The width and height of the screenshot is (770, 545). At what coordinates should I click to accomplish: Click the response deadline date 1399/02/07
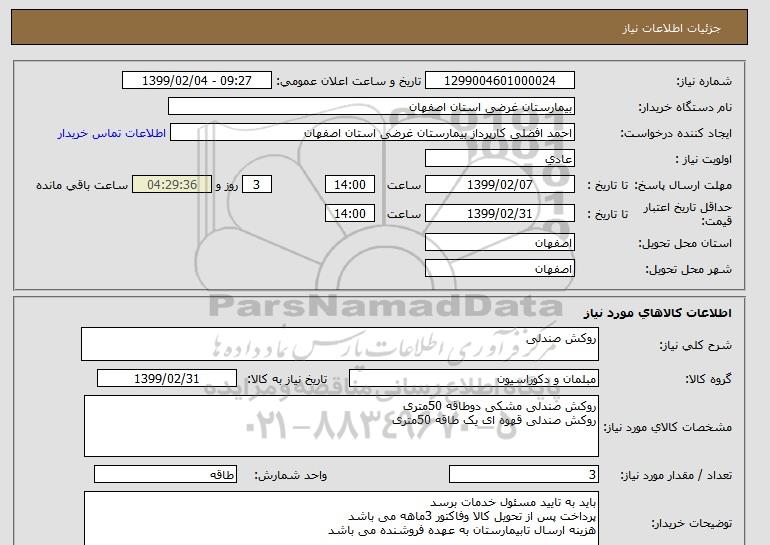click(x=500, y=185)
